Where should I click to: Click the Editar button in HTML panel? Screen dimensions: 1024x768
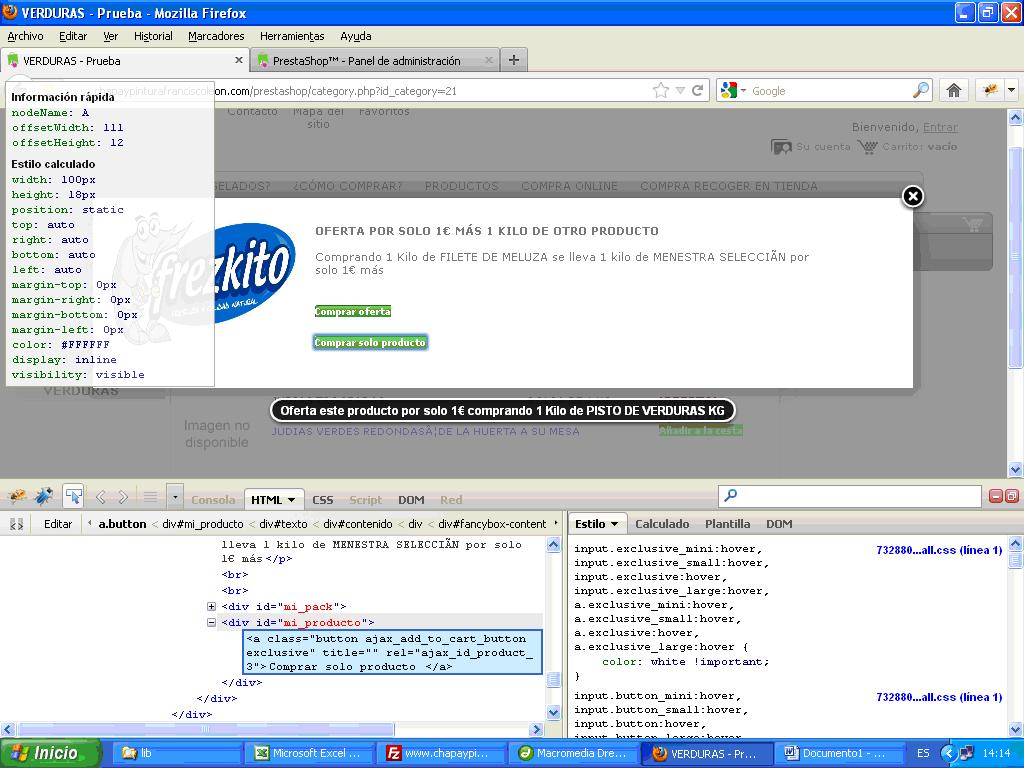click(58, 524)
